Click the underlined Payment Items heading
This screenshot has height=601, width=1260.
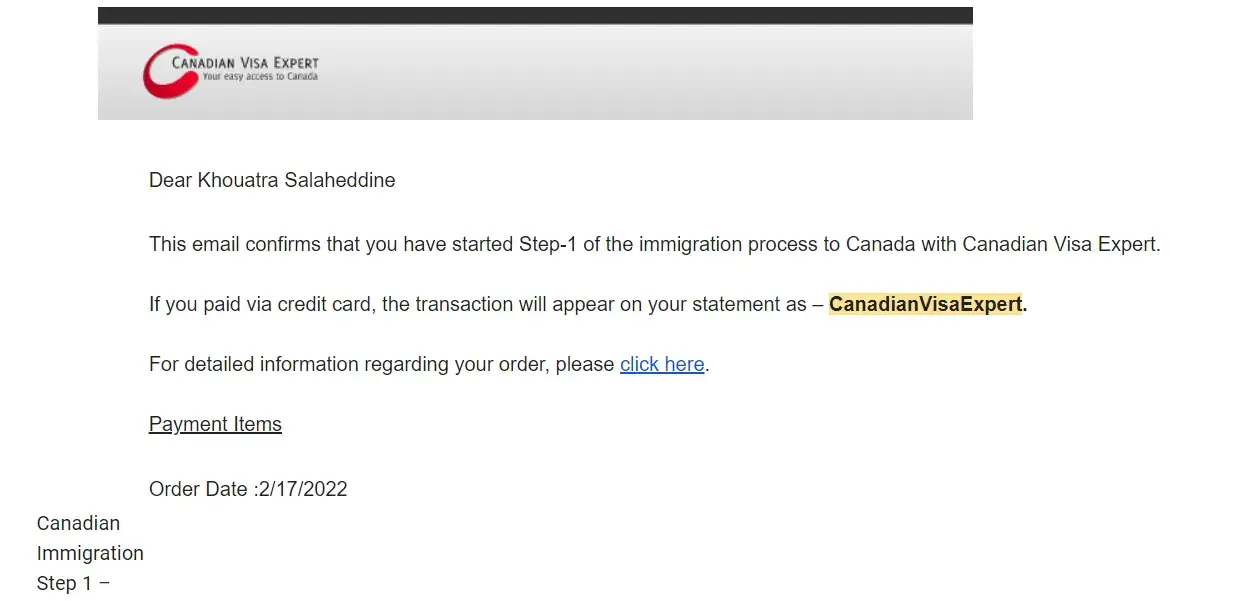pyautogui.click(x=215, y=424)
